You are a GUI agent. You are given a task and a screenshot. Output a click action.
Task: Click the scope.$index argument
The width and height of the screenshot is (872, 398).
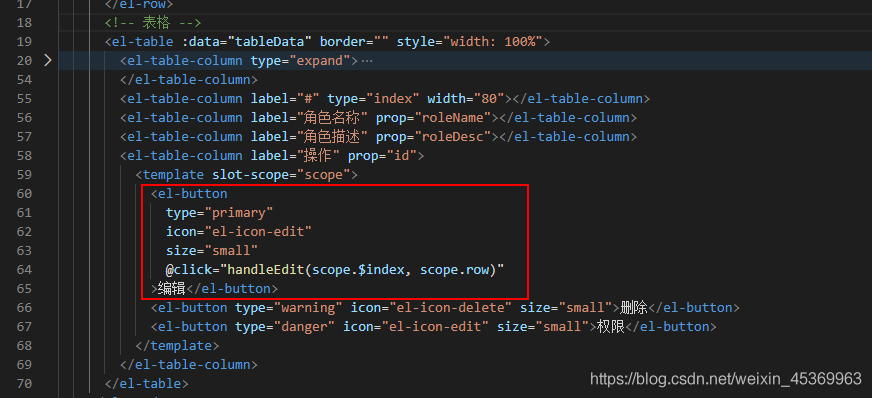[358, 270]
